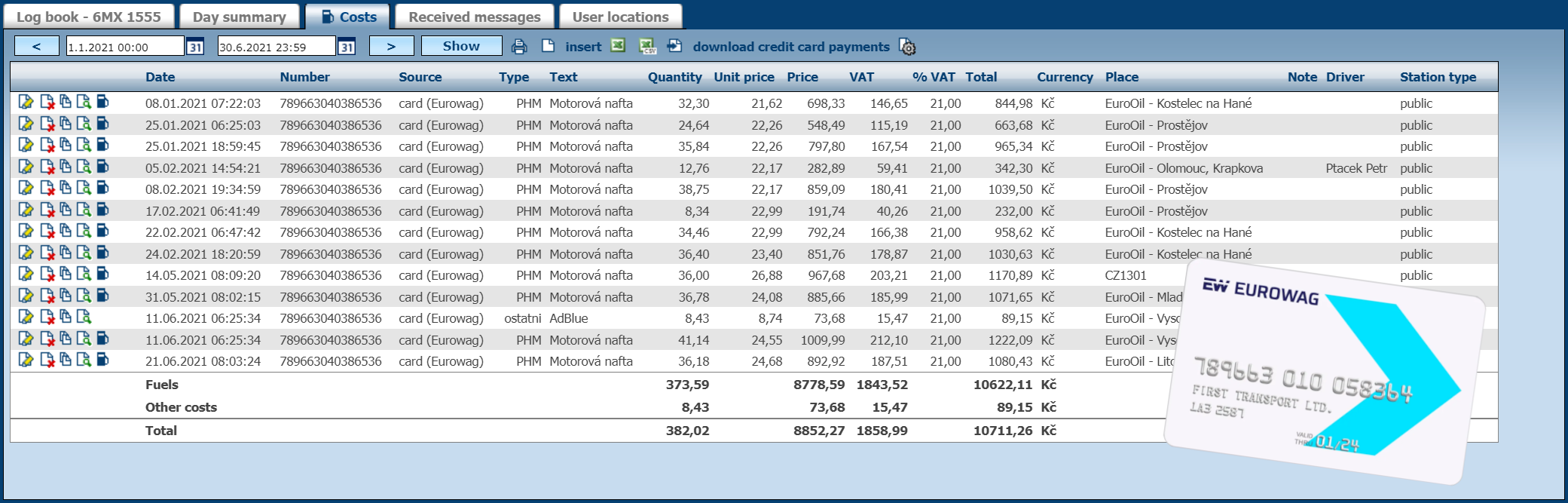Delete the AdBlue cost record
The image size is (1568, 503).
[47, 317]
